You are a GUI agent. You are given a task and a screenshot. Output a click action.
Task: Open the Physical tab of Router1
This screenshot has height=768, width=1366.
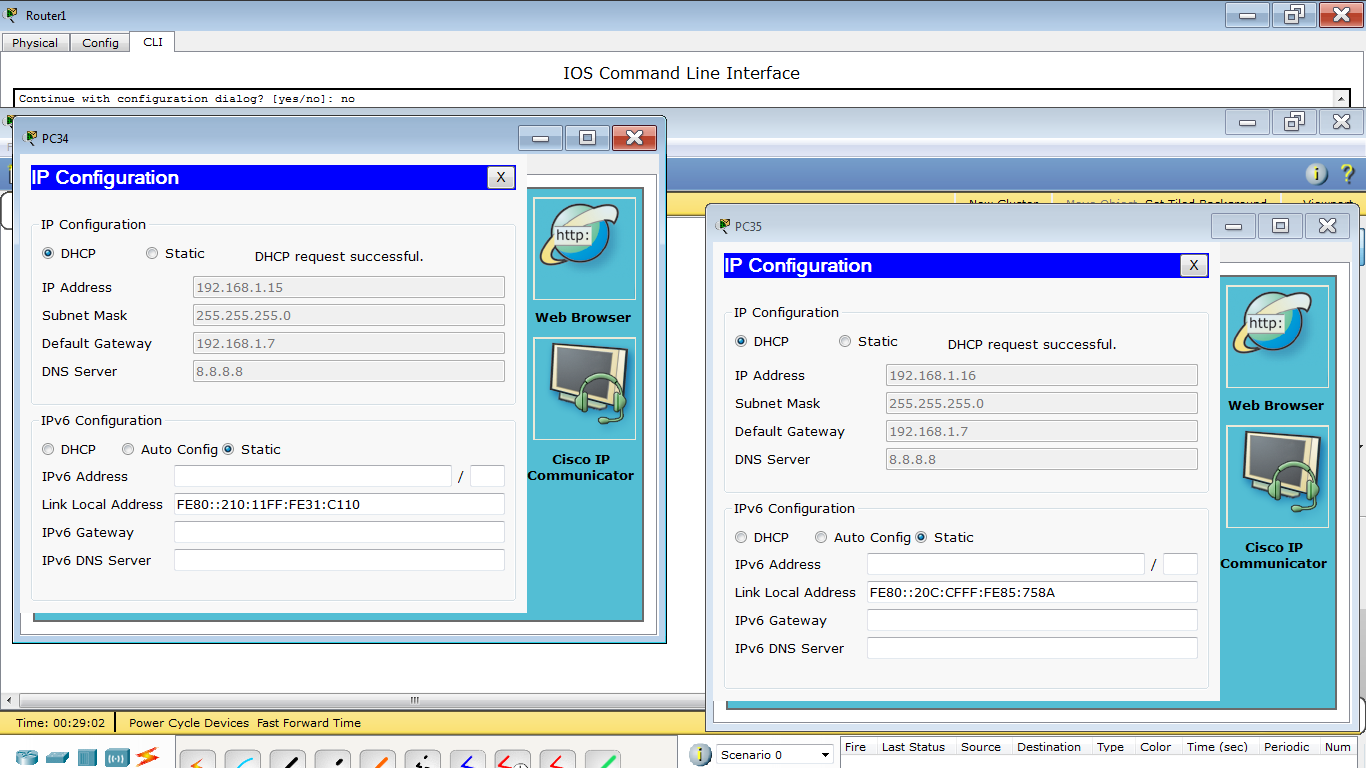point(35,42)
